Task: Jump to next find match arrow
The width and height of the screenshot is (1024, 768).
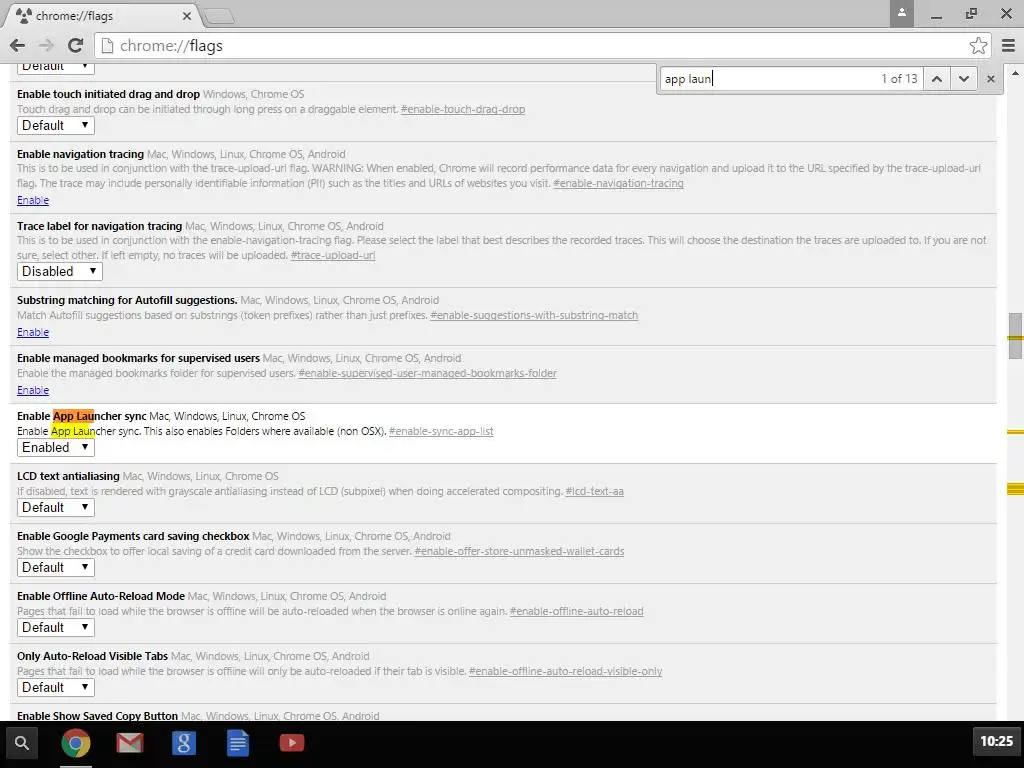Action: (963, 79)
